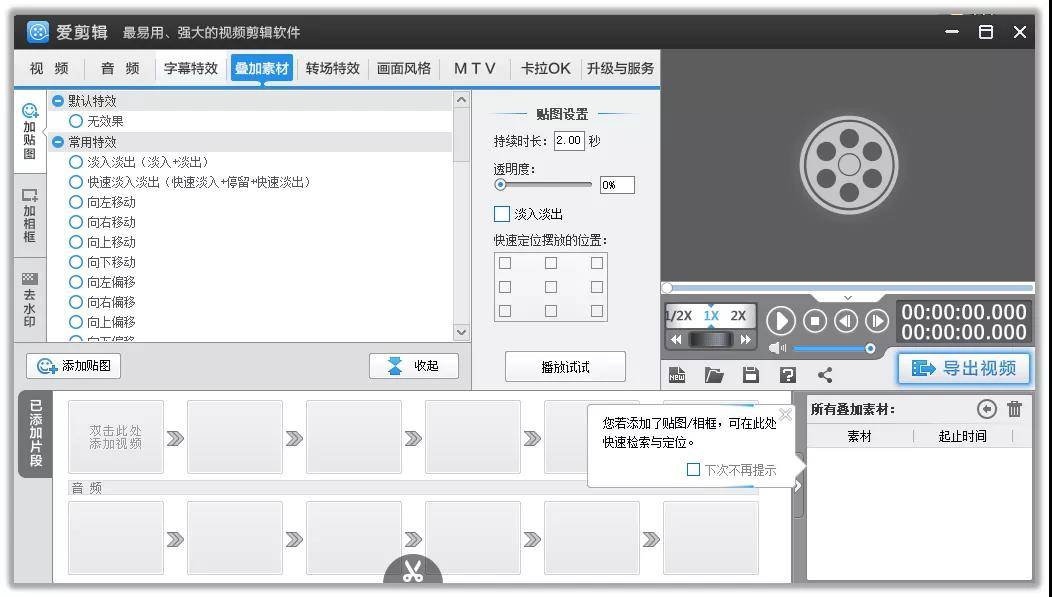The height and width of the screenshot is (597, 1052).
Task: Collapse the preview panel chevron below the progress bar
Action: pos(847,297)
